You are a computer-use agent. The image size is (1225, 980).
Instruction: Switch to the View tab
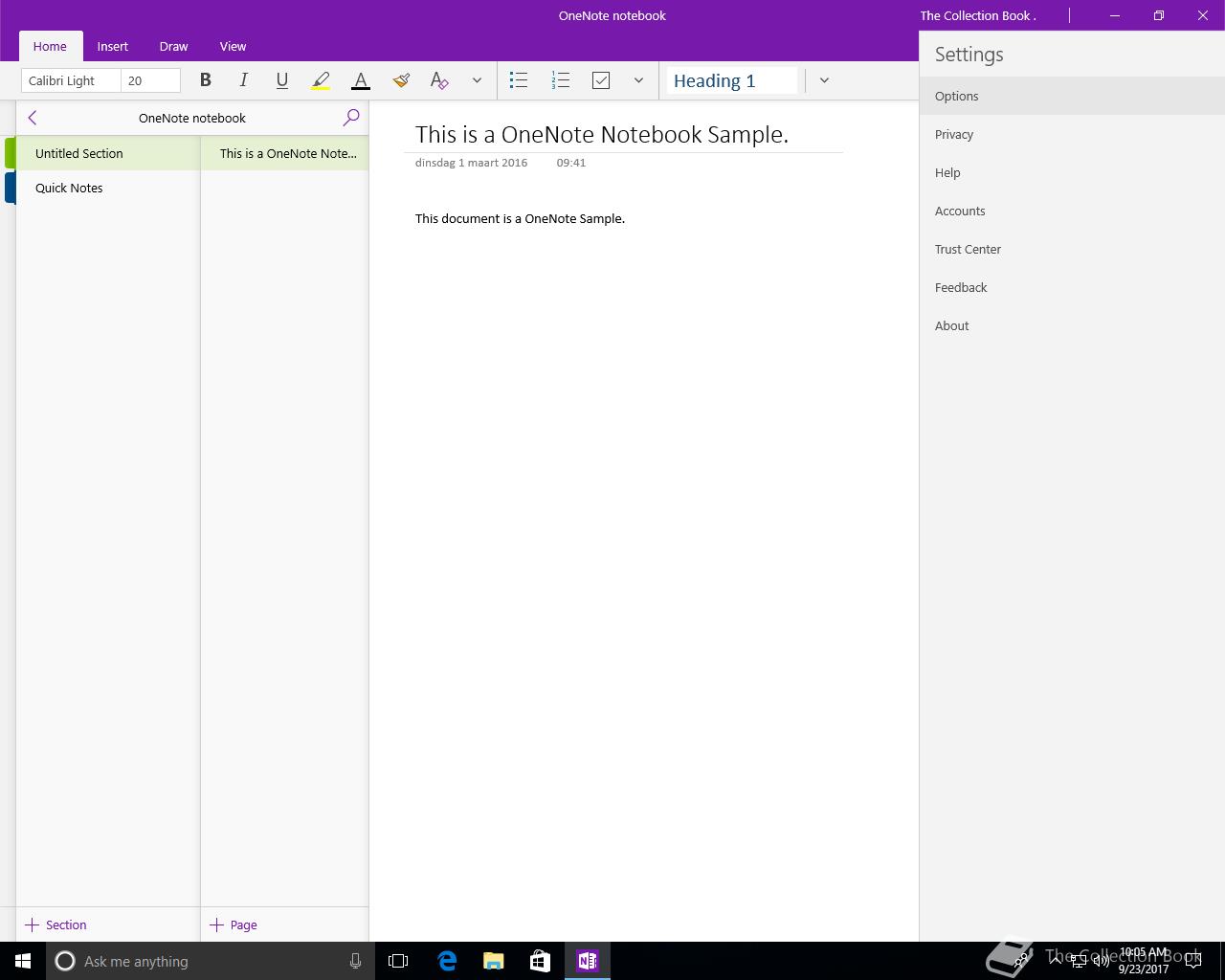click(233, 46)
